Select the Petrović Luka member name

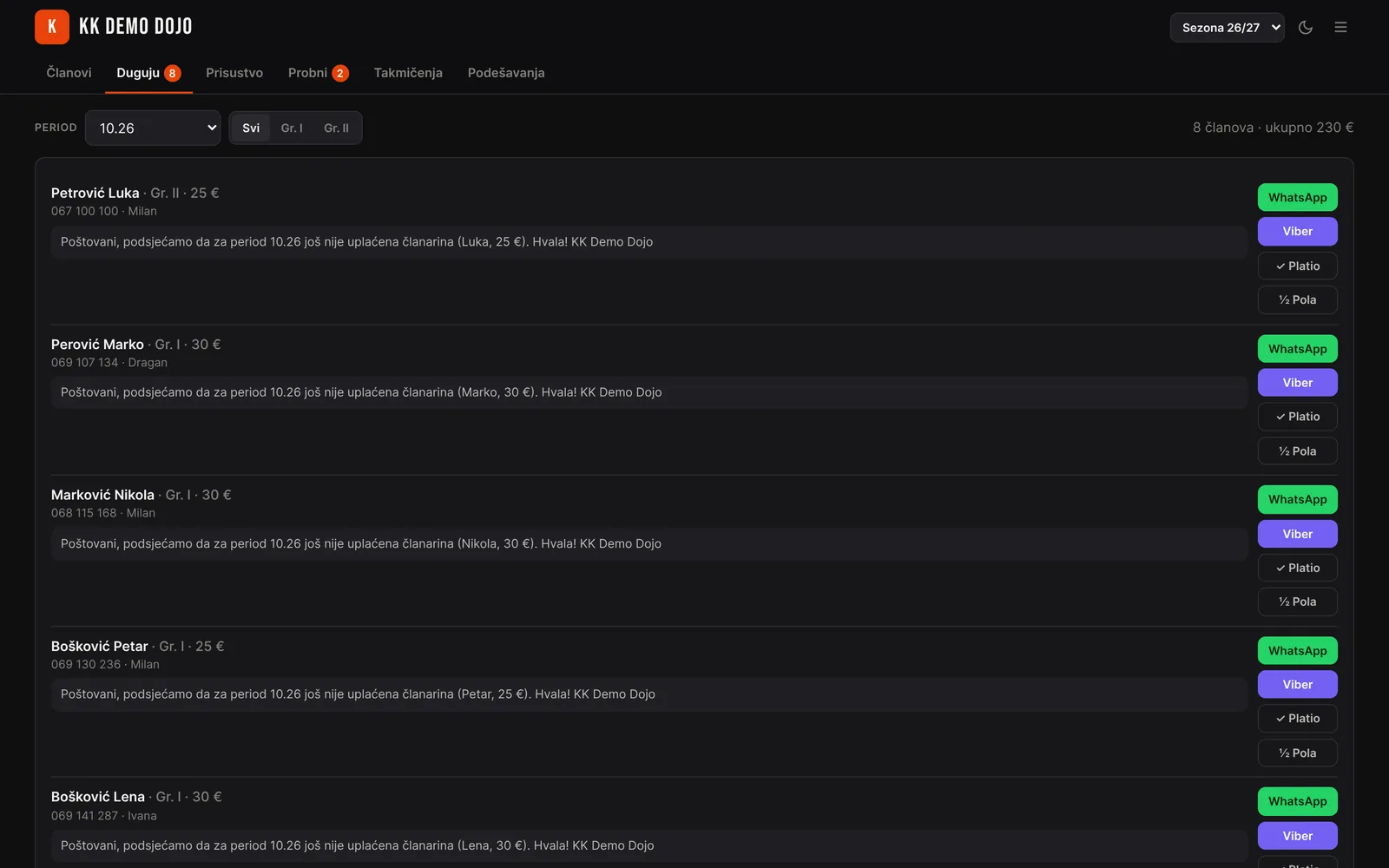[x=95, y=193]
